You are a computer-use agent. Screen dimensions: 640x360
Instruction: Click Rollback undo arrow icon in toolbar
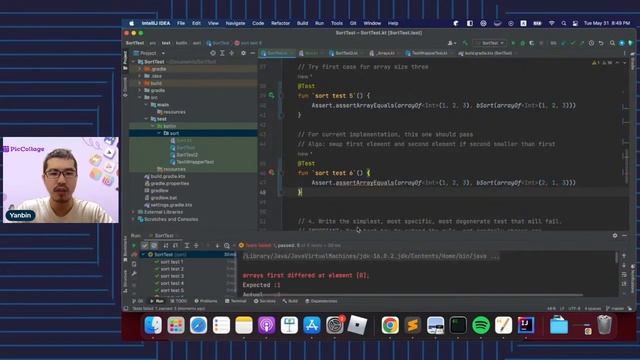(601, 43)
